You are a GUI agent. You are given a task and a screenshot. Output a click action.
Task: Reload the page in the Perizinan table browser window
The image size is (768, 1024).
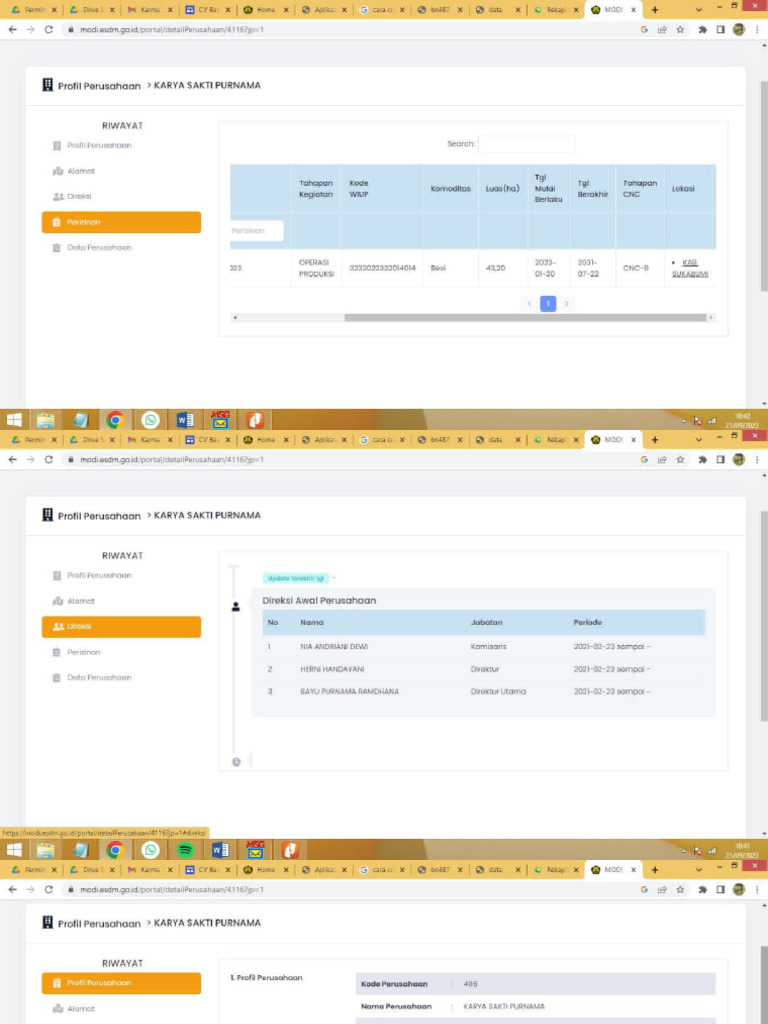[48, 29]
